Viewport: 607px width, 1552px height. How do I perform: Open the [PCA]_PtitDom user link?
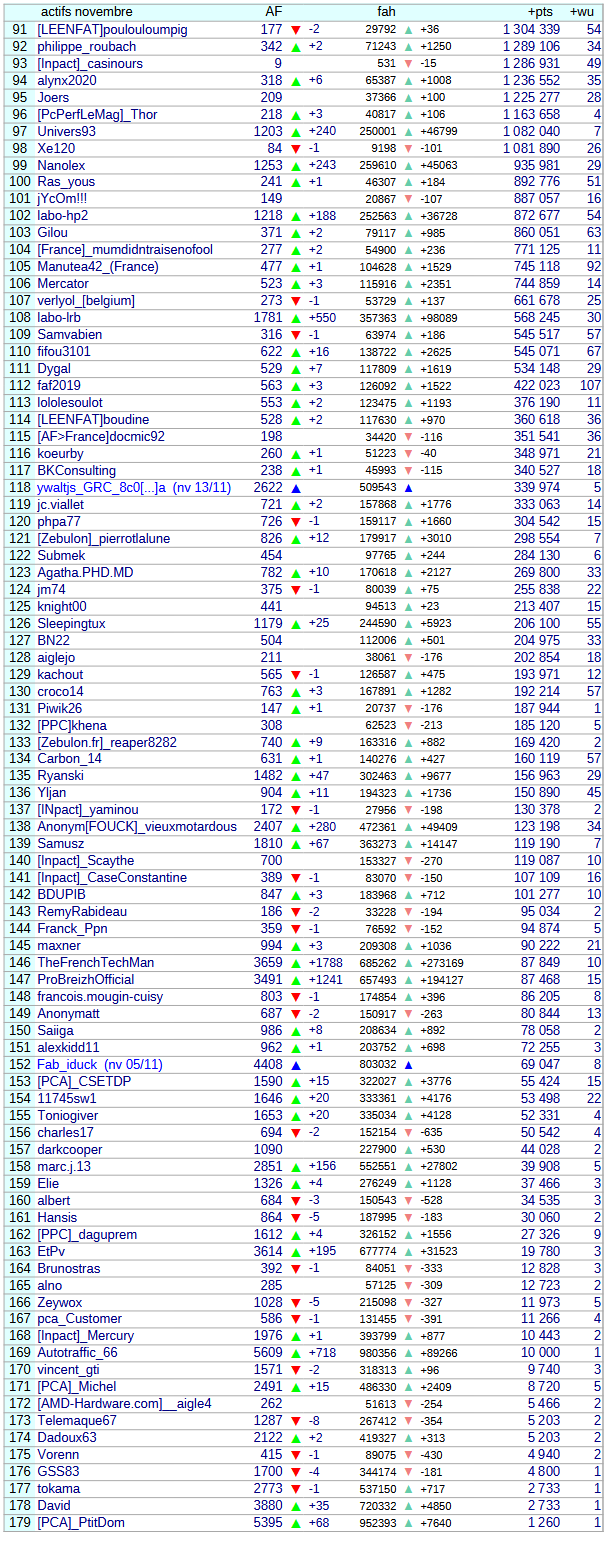[81, 1522]
